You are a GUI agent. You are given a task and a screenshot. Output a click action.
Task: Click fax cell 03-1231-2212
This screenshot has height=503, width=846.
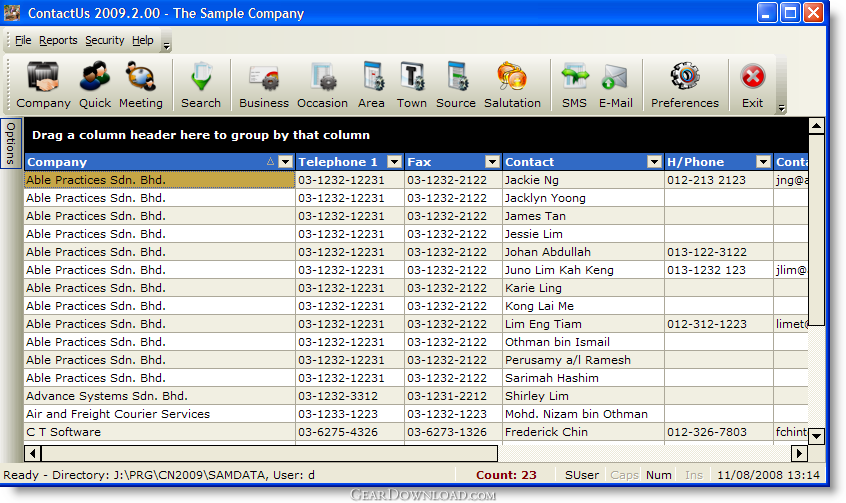point(453,396)
